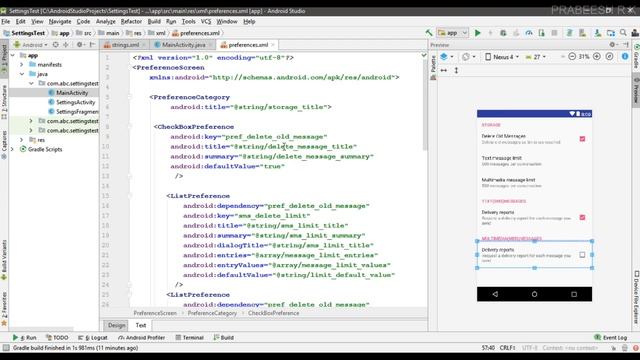Viewport: 640px width, 360px height.
Task: Switch to the strings.xml tab
Action: tap(124, 44)
